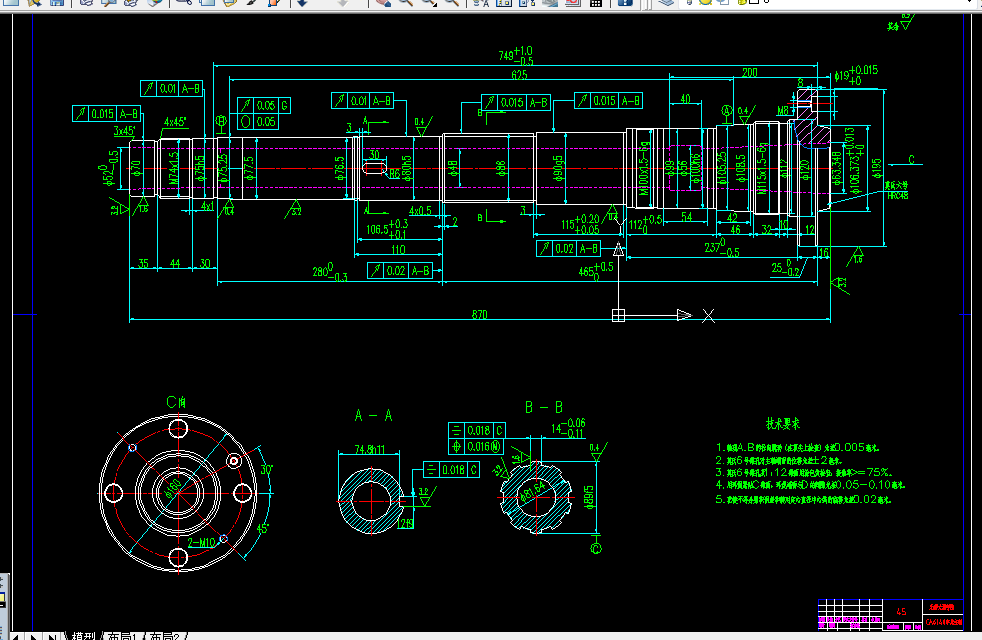Select the 45° angle dimension in C view

point(262,528)
